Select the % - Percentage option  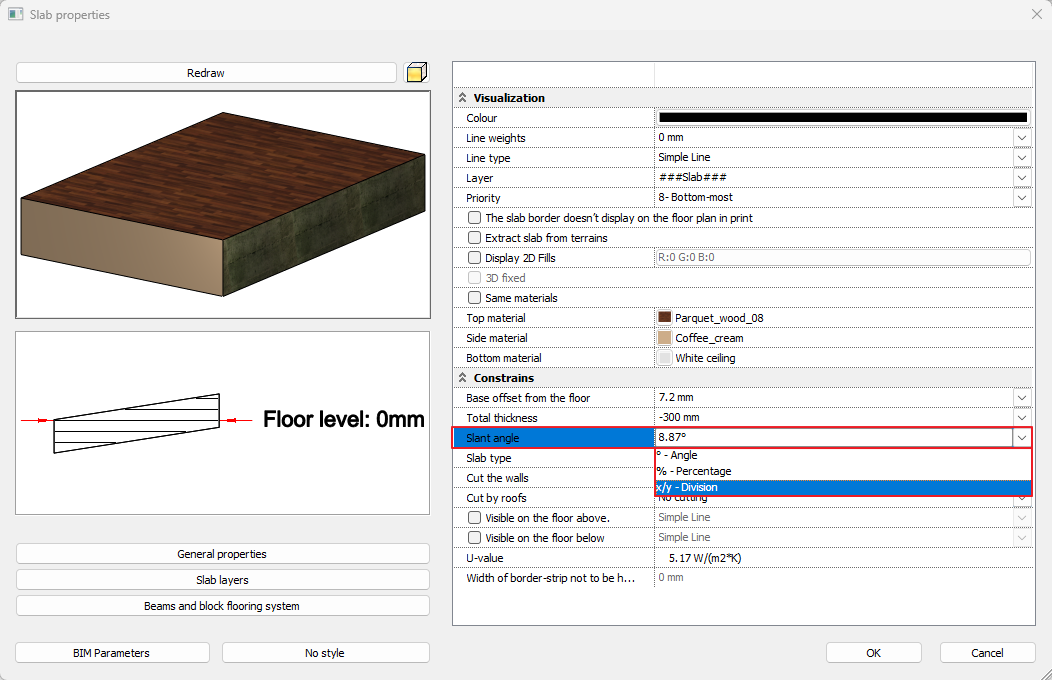coord(843,471)
